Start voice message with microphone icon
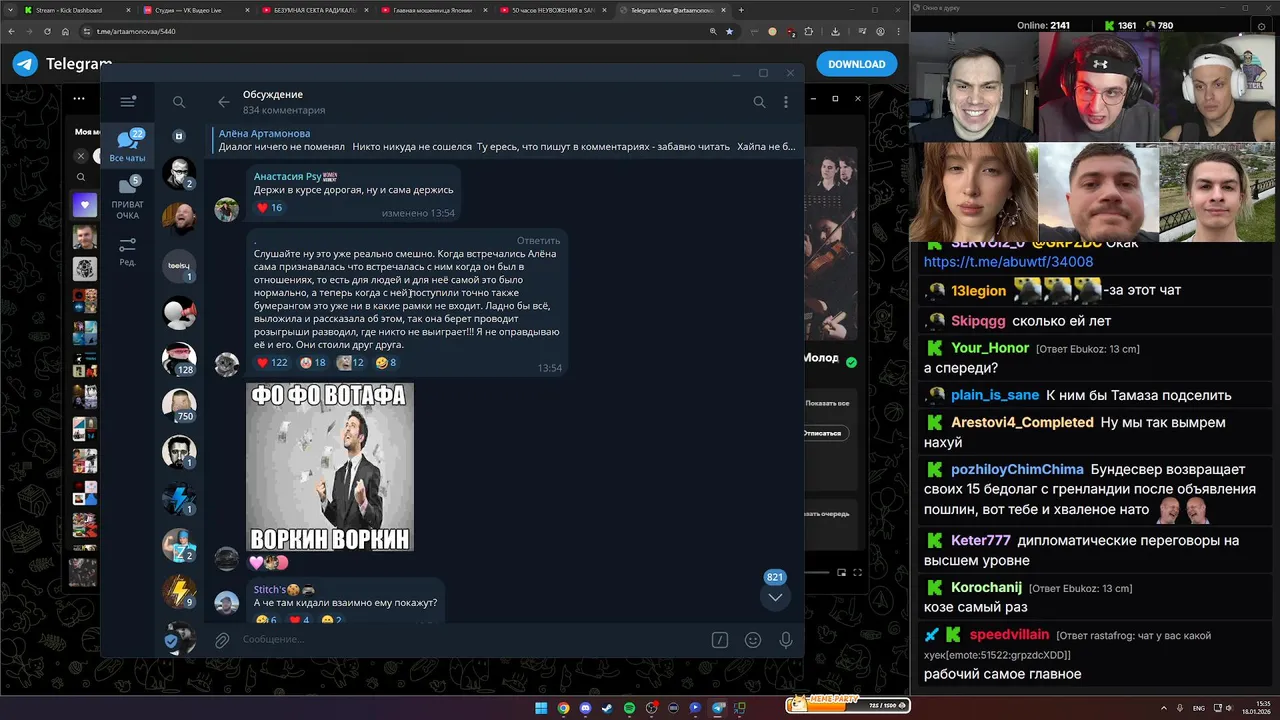This screenshot has height=720, width=1280. pyautogui.click(x=786, y=640)
